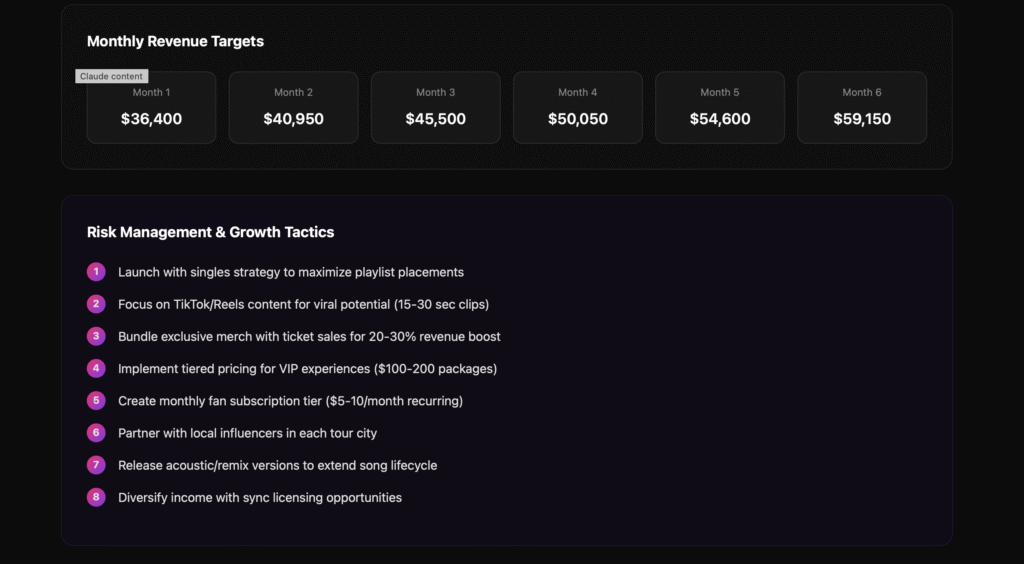The image size is (1024, 564).
Task: Click the Month 2 $40,950 card
Action: coord(293,107)
